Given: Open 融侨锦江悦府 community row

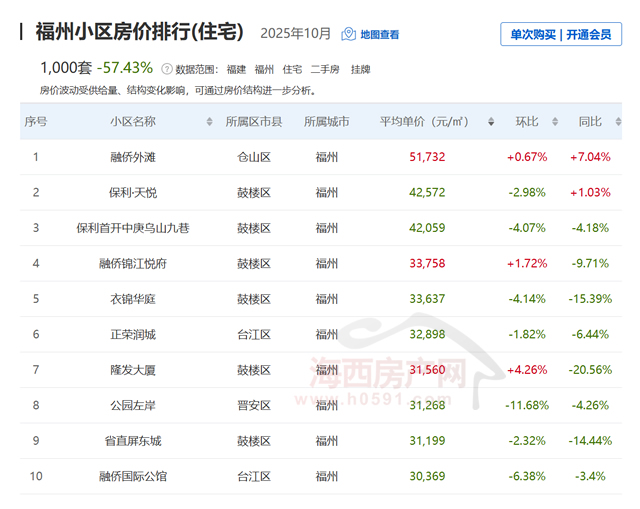Looking at the screenshot, I should coord(133,263).
